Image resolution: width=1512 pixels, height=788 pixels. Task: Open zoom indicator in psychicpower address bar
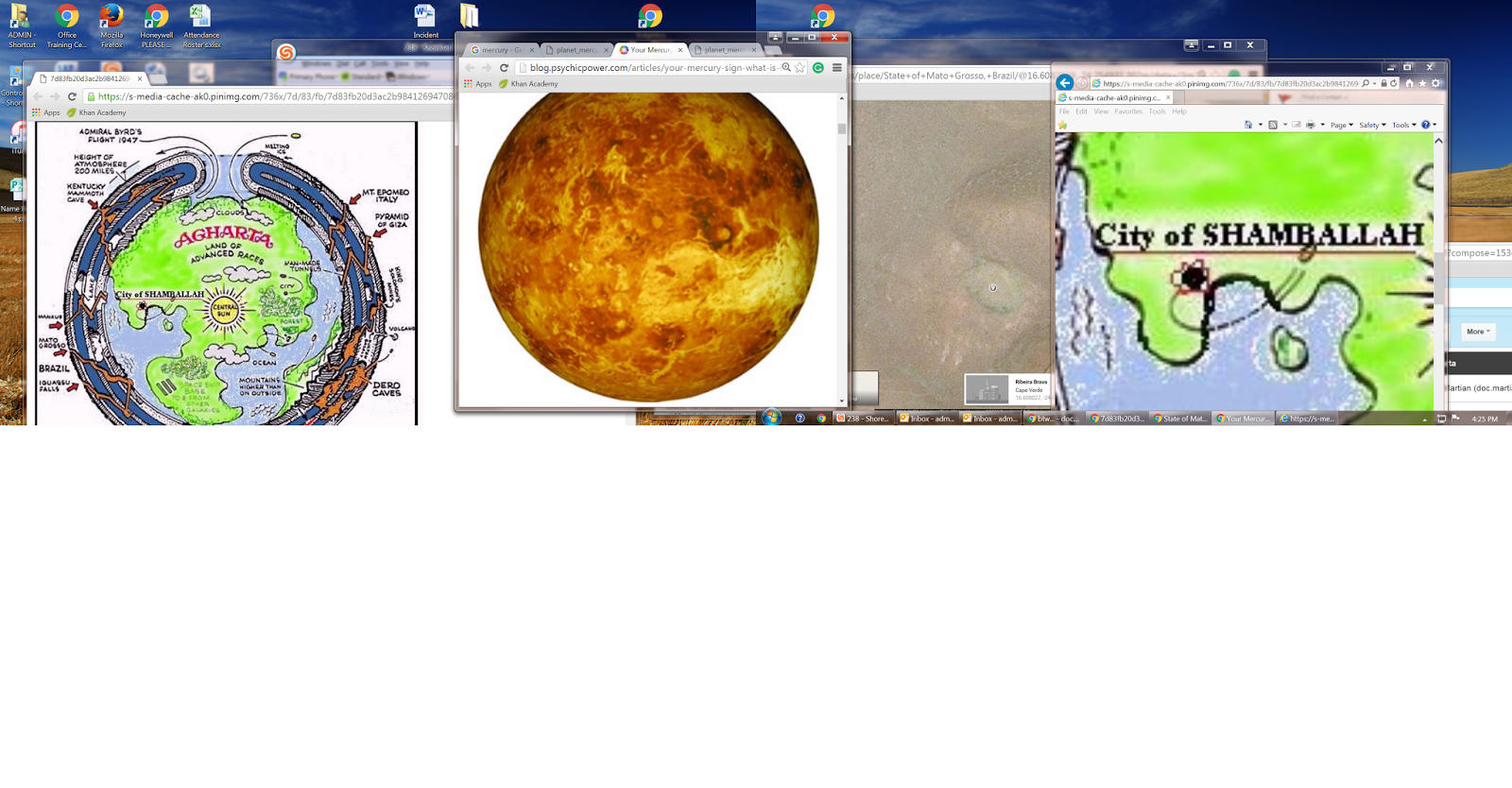[786, 68]
